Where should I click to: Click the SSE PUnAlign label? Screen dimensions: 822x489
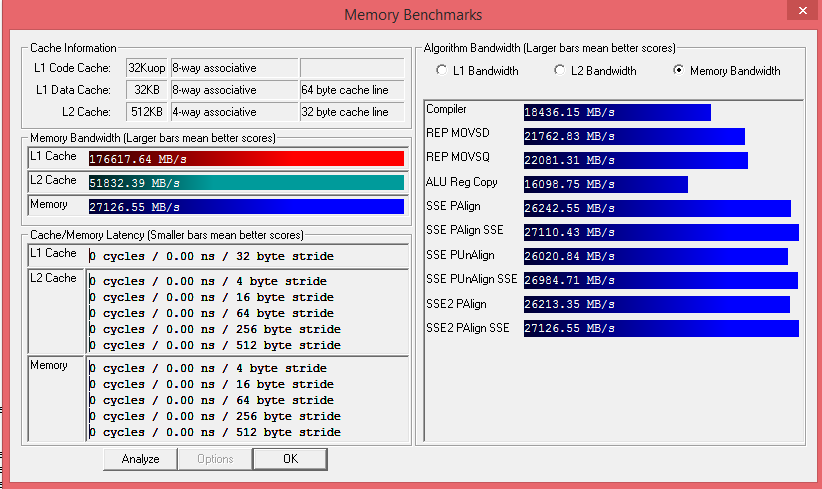[x=460, y=255]
